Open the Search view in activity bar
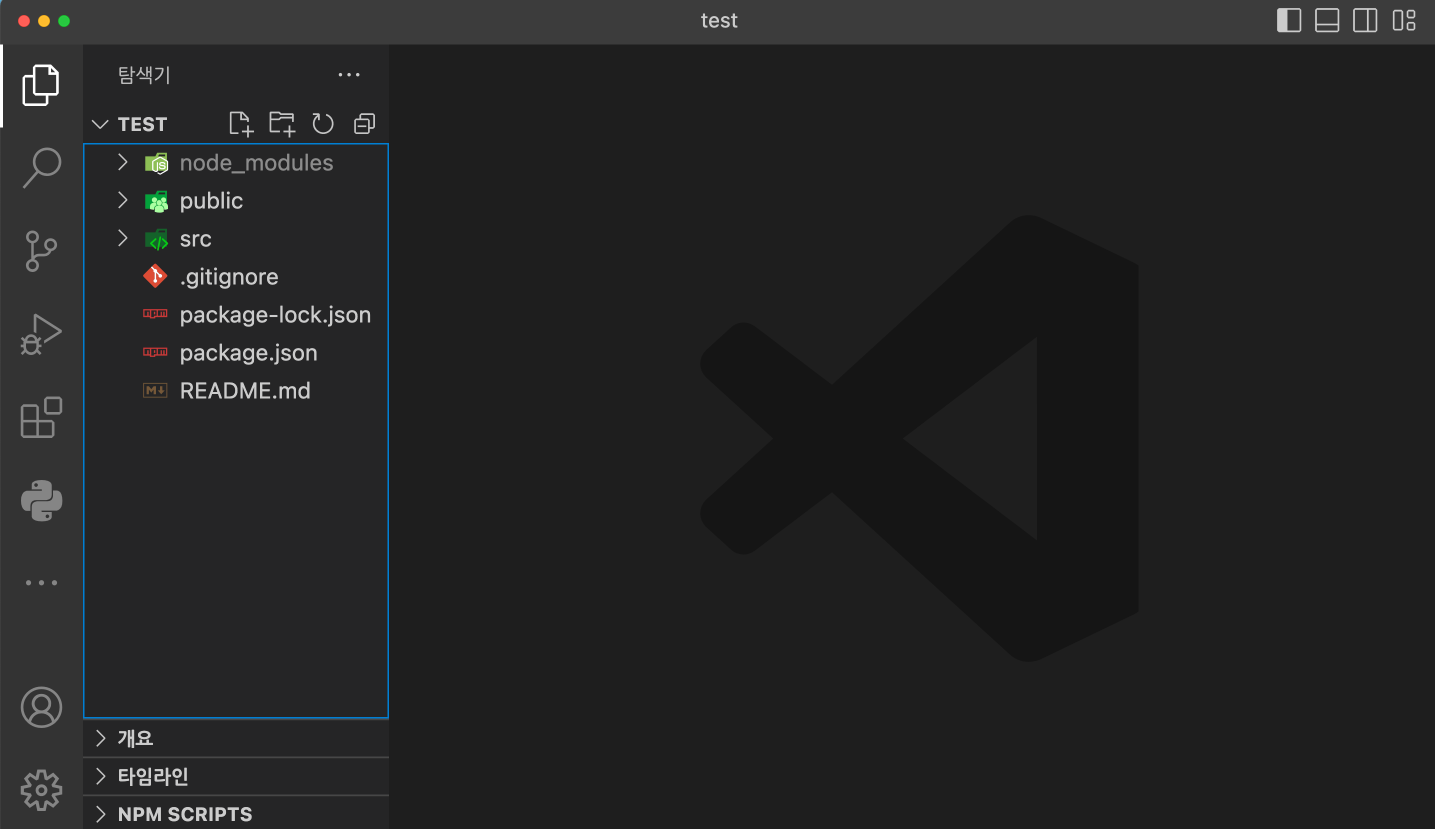Image resolution: width=1435 pixels, height=829 pixels. [x=41, y=168]
